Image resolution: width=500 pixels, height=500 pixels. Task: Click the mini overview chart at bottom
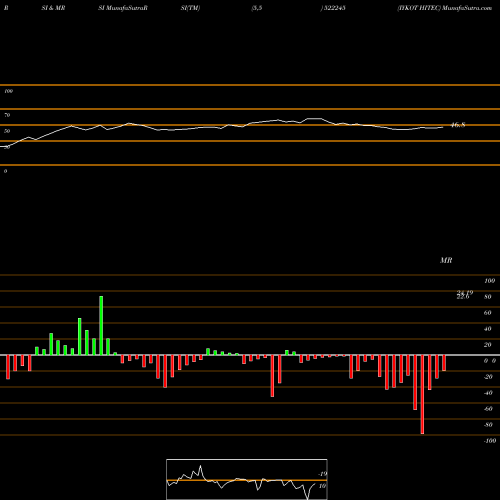247,479
